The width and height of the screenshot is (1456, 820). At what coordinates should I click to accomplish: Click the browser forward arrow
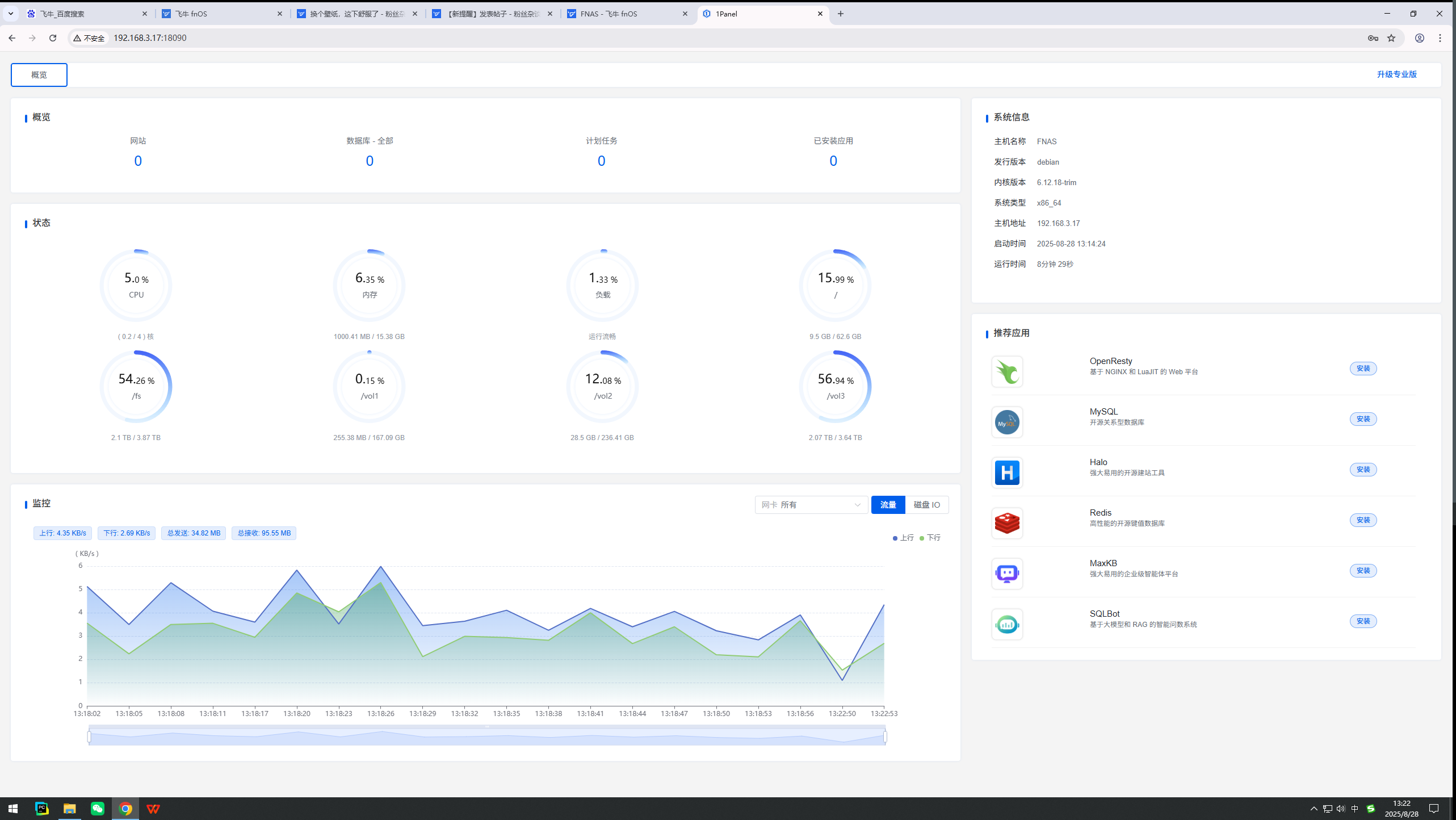tap(32, 38)
